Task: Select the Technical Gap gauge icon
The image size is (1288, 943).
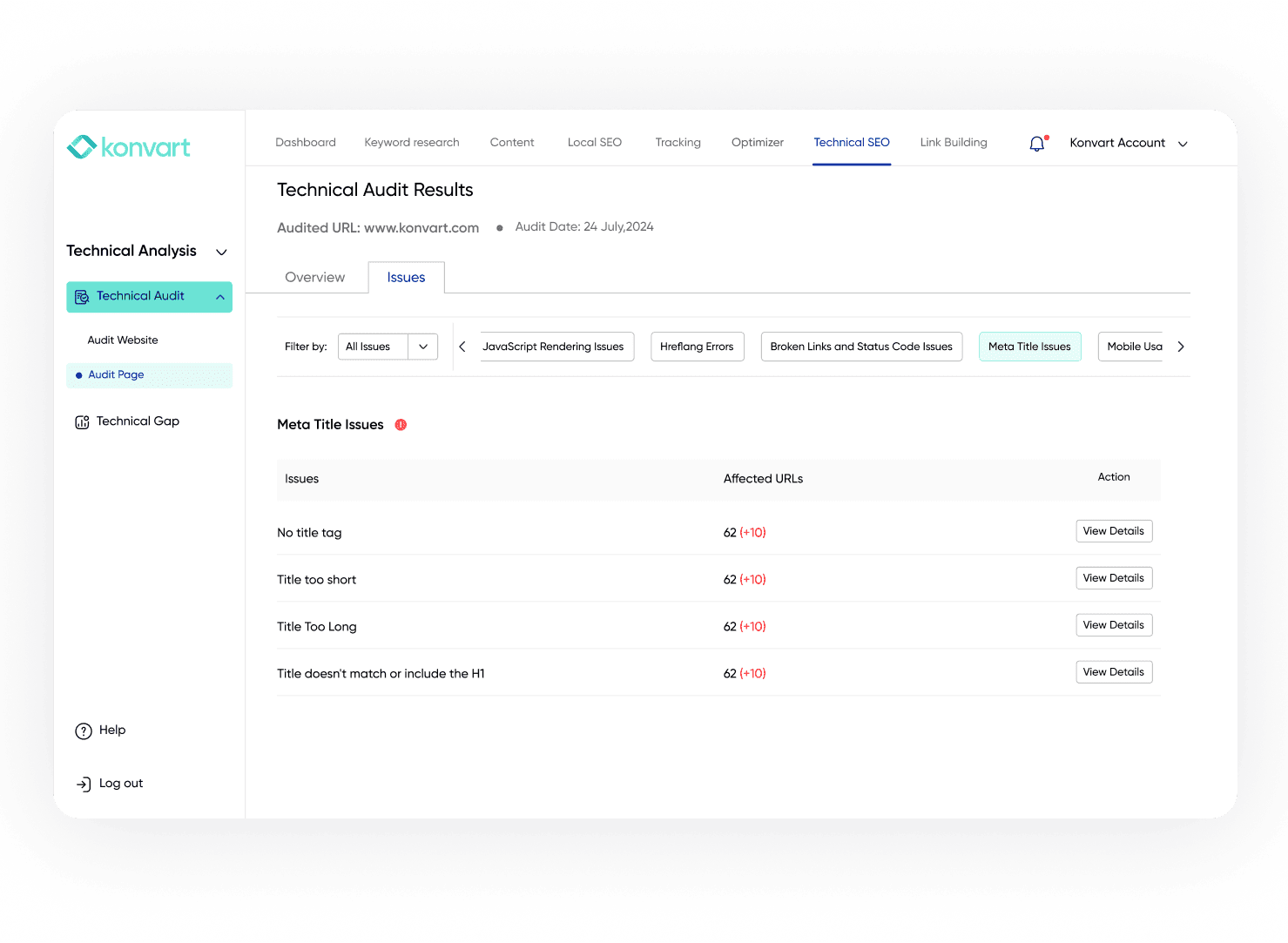Action: click(x=82, y=421)
